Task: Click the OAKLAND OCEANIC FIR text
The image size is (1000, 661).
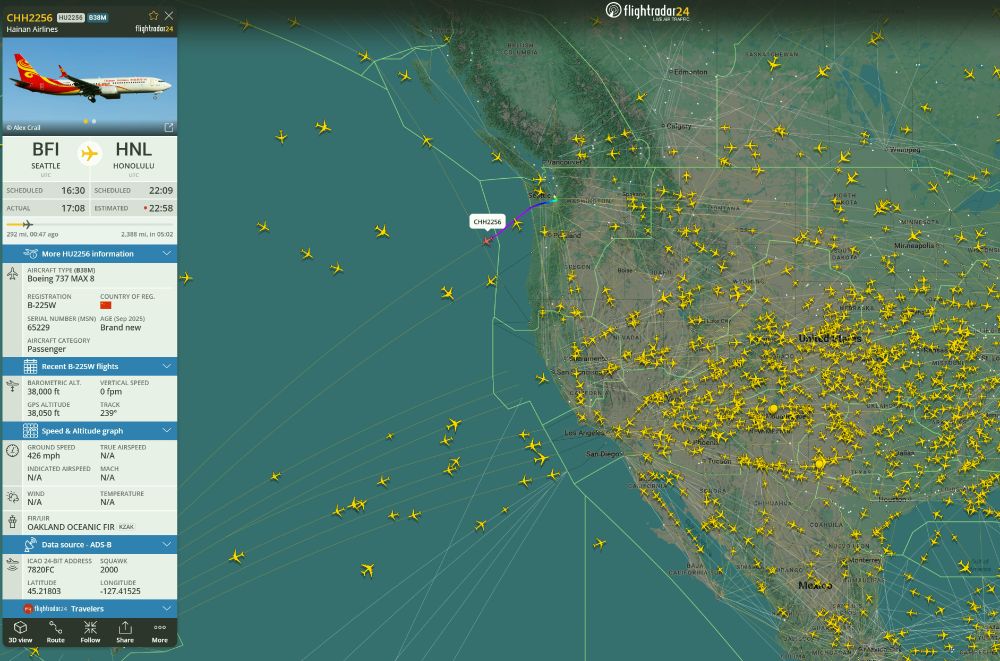Action: click(71, 527)
